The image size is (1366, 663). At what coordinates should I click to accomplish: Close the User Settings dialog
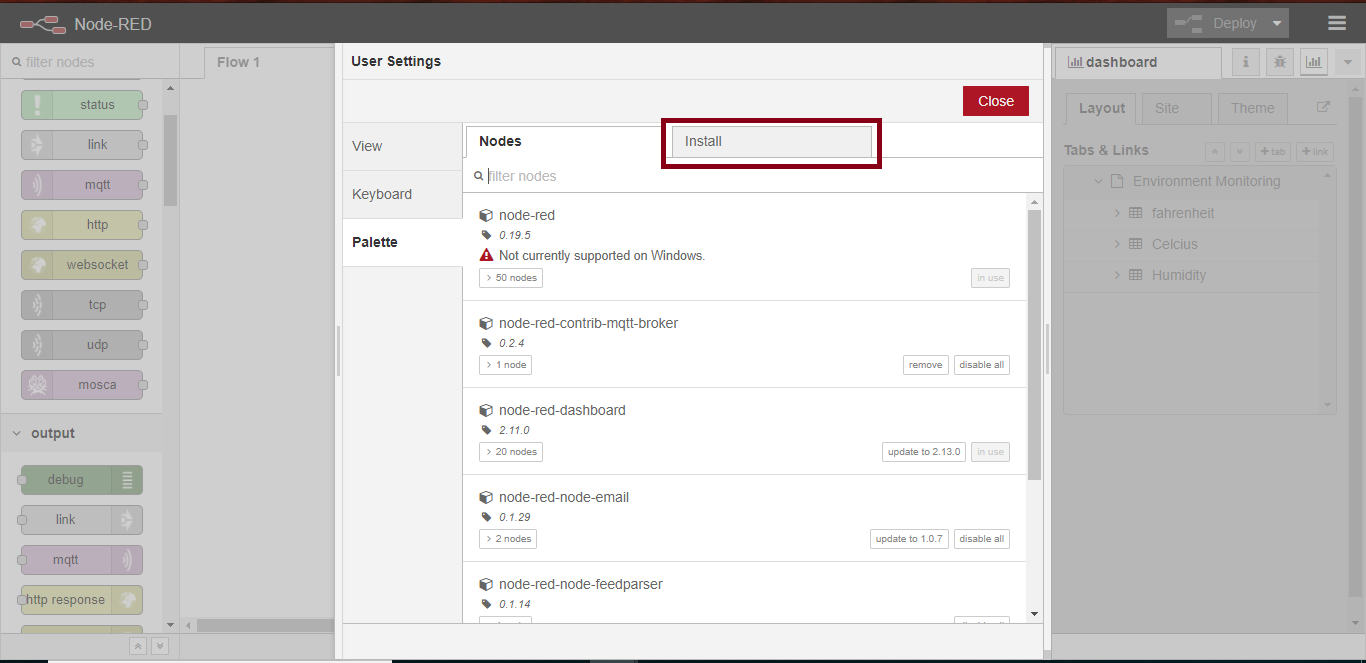tap(995, 100)
